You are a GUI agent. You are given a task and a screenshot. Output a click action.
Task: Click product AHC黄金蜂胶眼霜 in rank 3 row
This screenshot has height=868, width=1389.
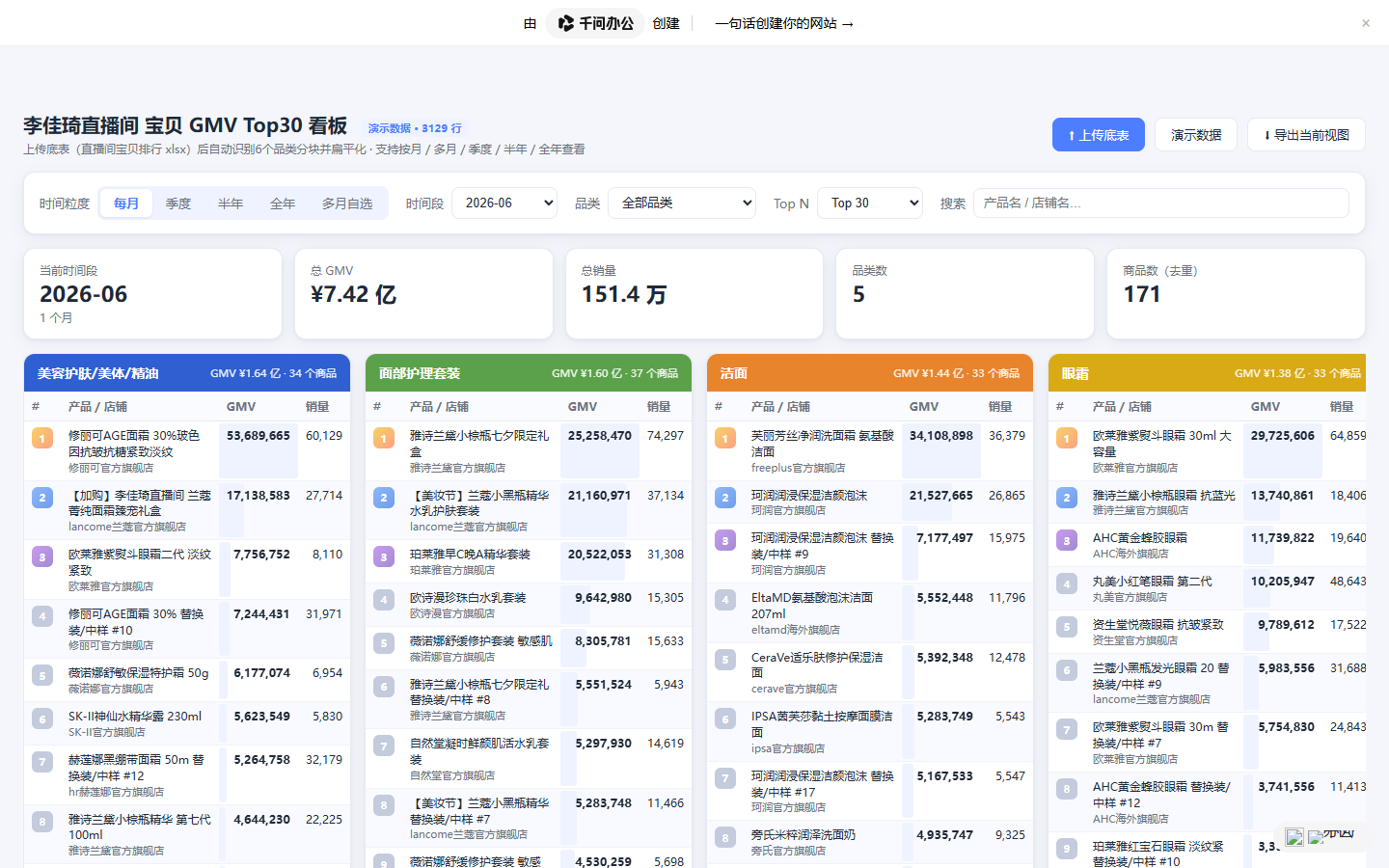point(1140,538)
